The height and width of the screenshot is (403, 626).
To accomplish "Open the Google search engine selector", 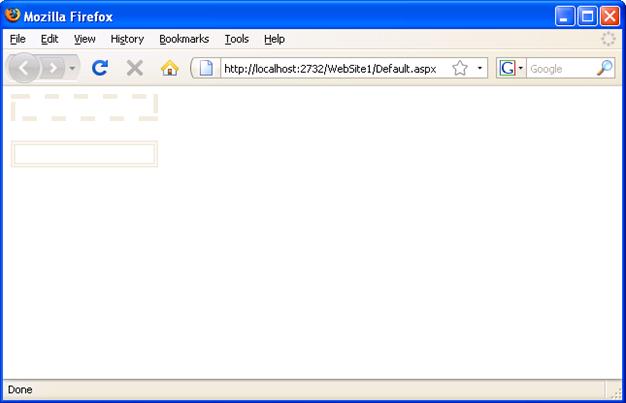I will [511, 68].
